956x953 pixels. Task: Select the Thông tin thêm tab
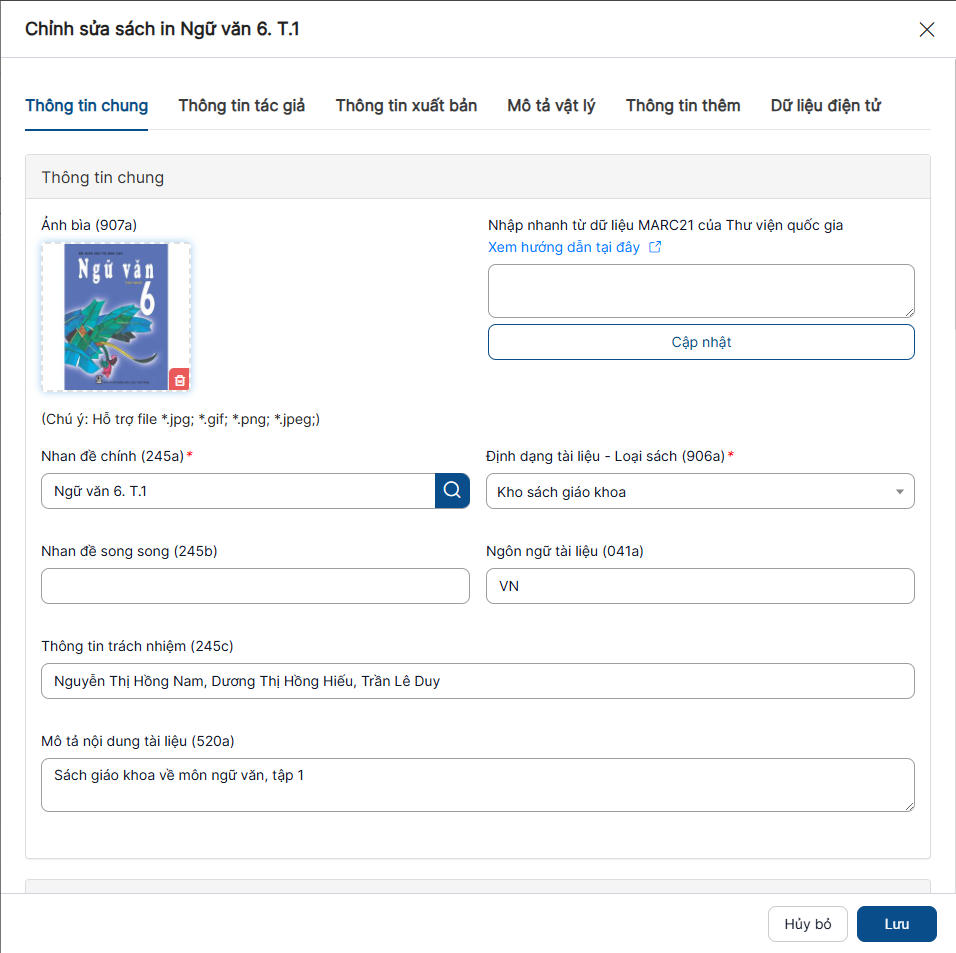pyautogui.click(x=683, y=106)
